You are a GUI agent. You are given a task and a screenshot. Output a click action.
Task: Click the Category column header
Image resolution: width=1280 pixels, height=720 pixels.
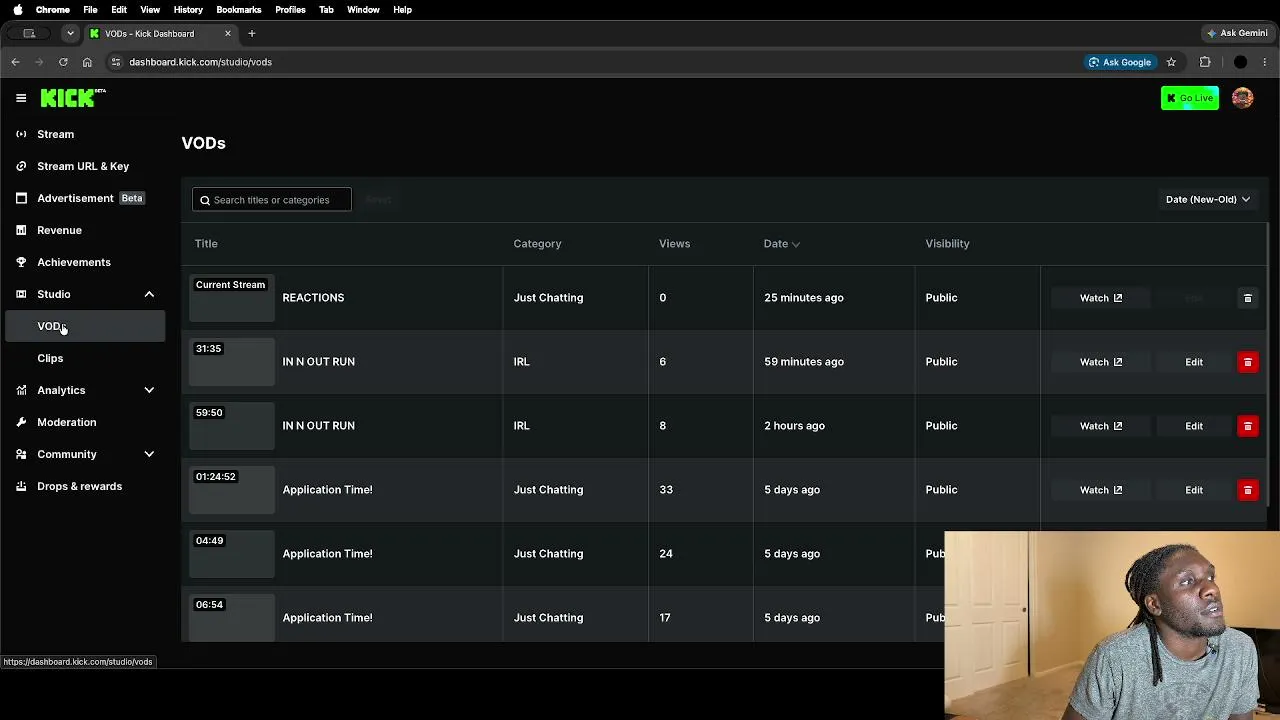pos(537,244)
